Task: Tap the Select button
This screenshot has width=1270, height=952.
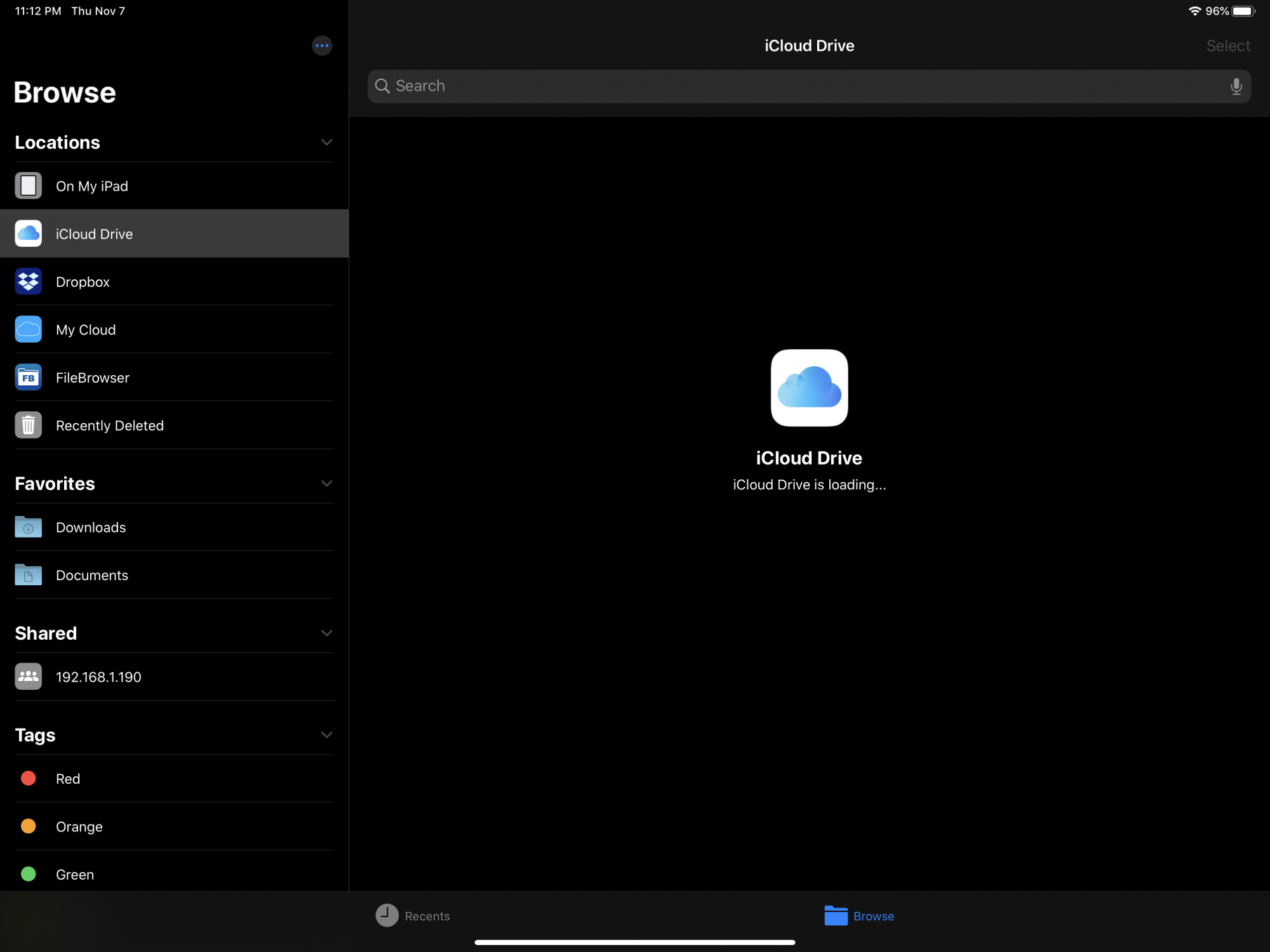Action: tap(1227, 46)
